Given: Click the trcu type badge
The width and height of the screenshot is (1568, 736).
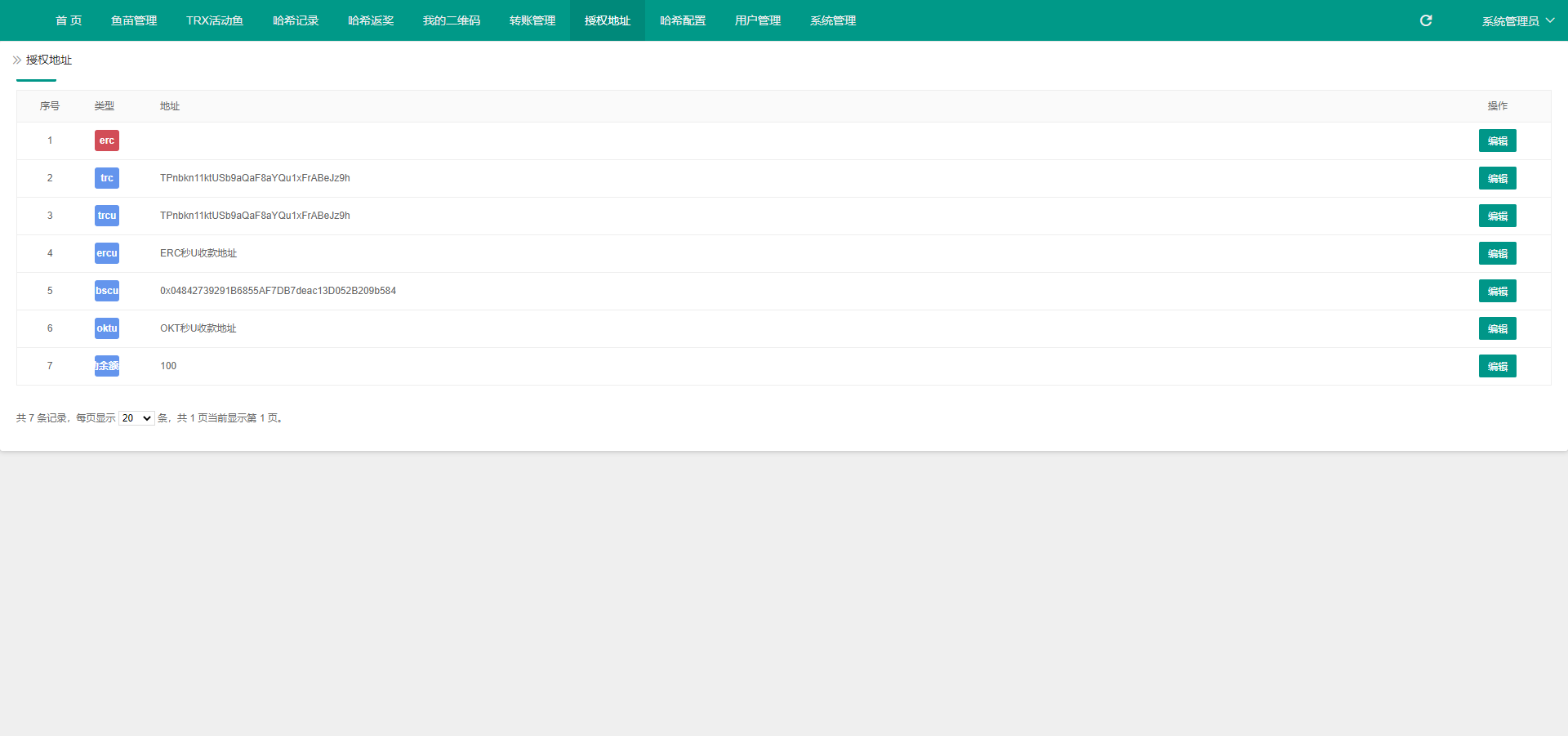Looking at the screenshot, I should pyautogui.click(x=107, y=216).
